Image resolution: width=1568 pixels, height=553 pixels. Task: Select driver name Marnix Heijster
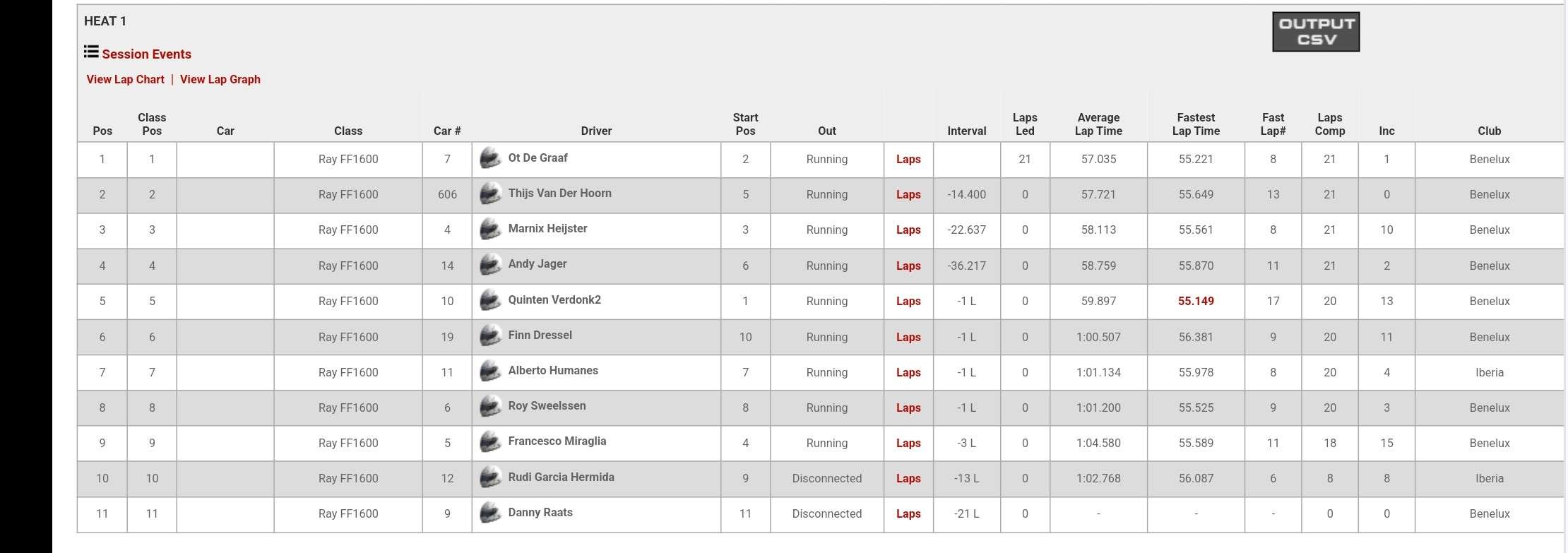click(x=547, y=229)
